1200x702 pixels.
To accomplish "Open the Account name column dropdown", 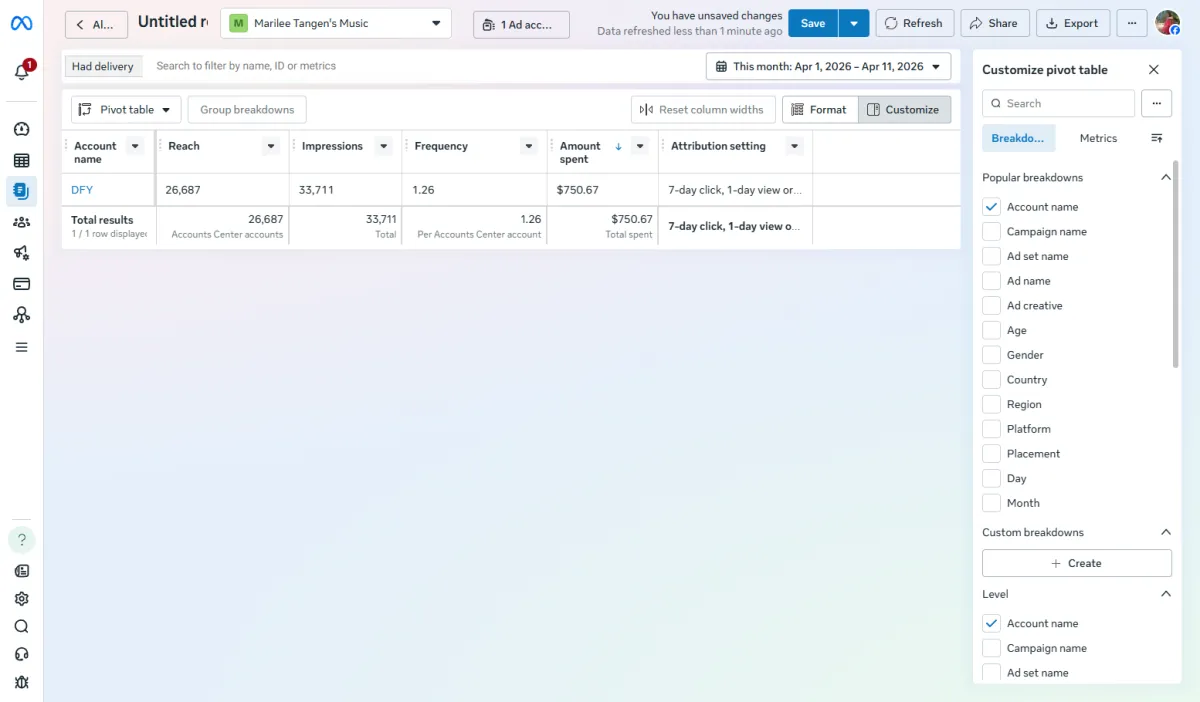I will coord(136,146).
